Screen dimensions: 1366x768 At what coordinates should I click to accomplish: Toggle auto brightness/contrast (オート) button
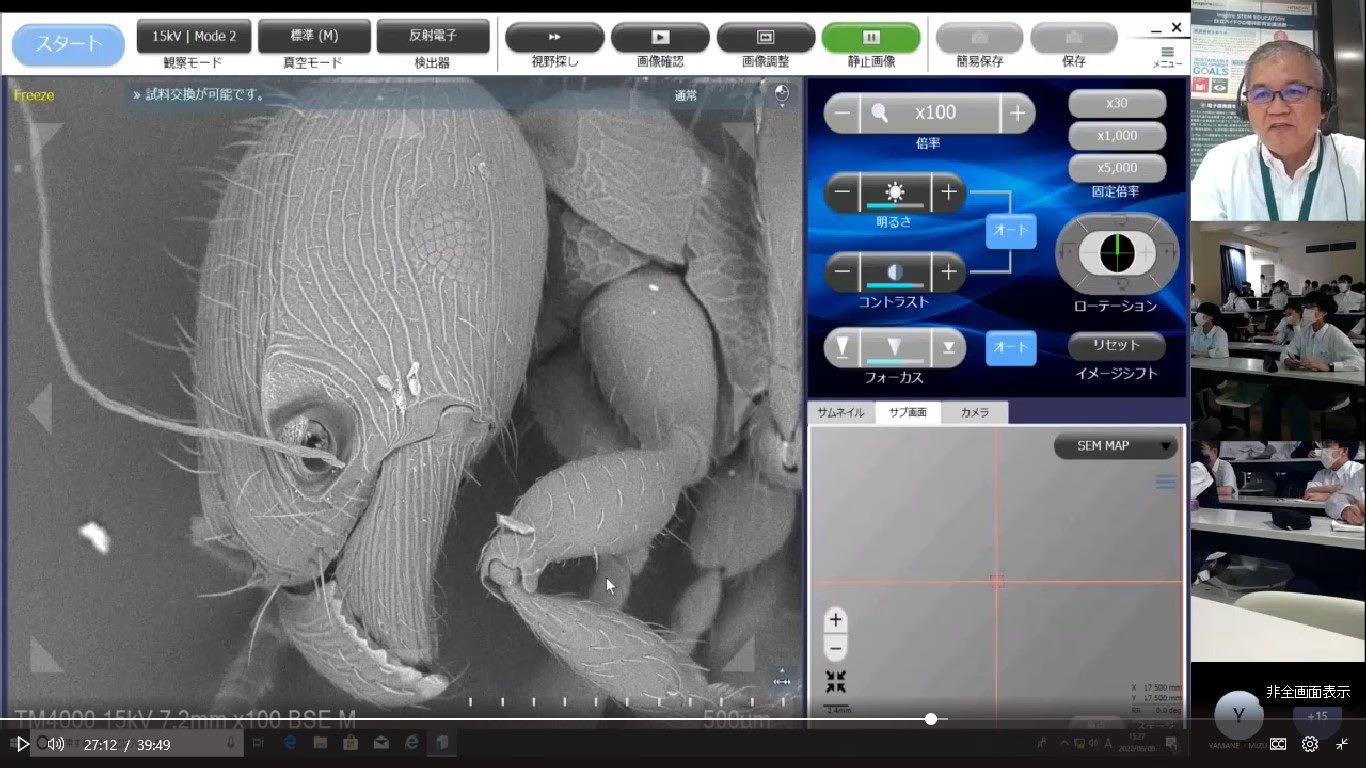(1010, 231)
